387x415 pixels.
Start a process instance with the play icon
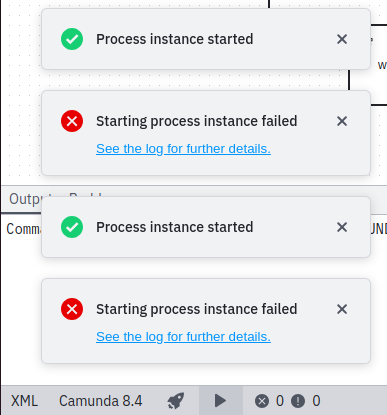pos(220,401)
